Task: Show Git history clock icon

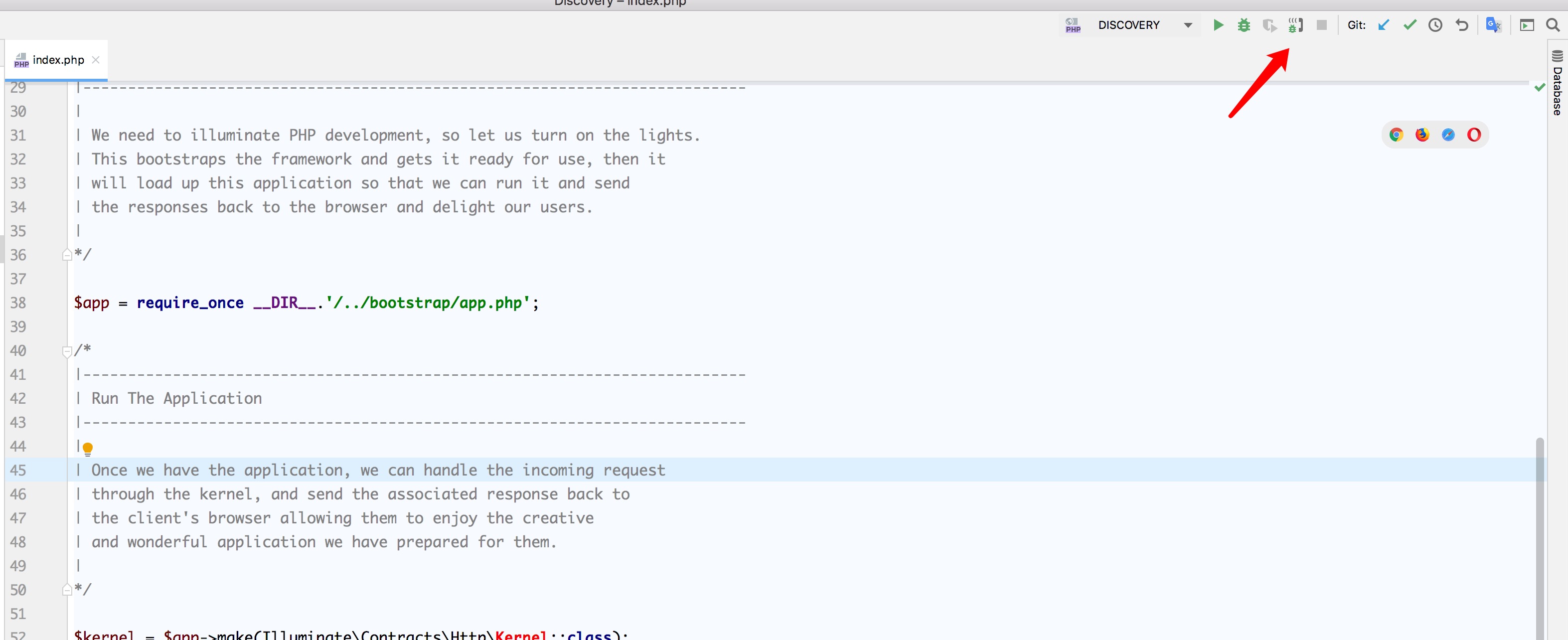Action: pos(1435,25)
